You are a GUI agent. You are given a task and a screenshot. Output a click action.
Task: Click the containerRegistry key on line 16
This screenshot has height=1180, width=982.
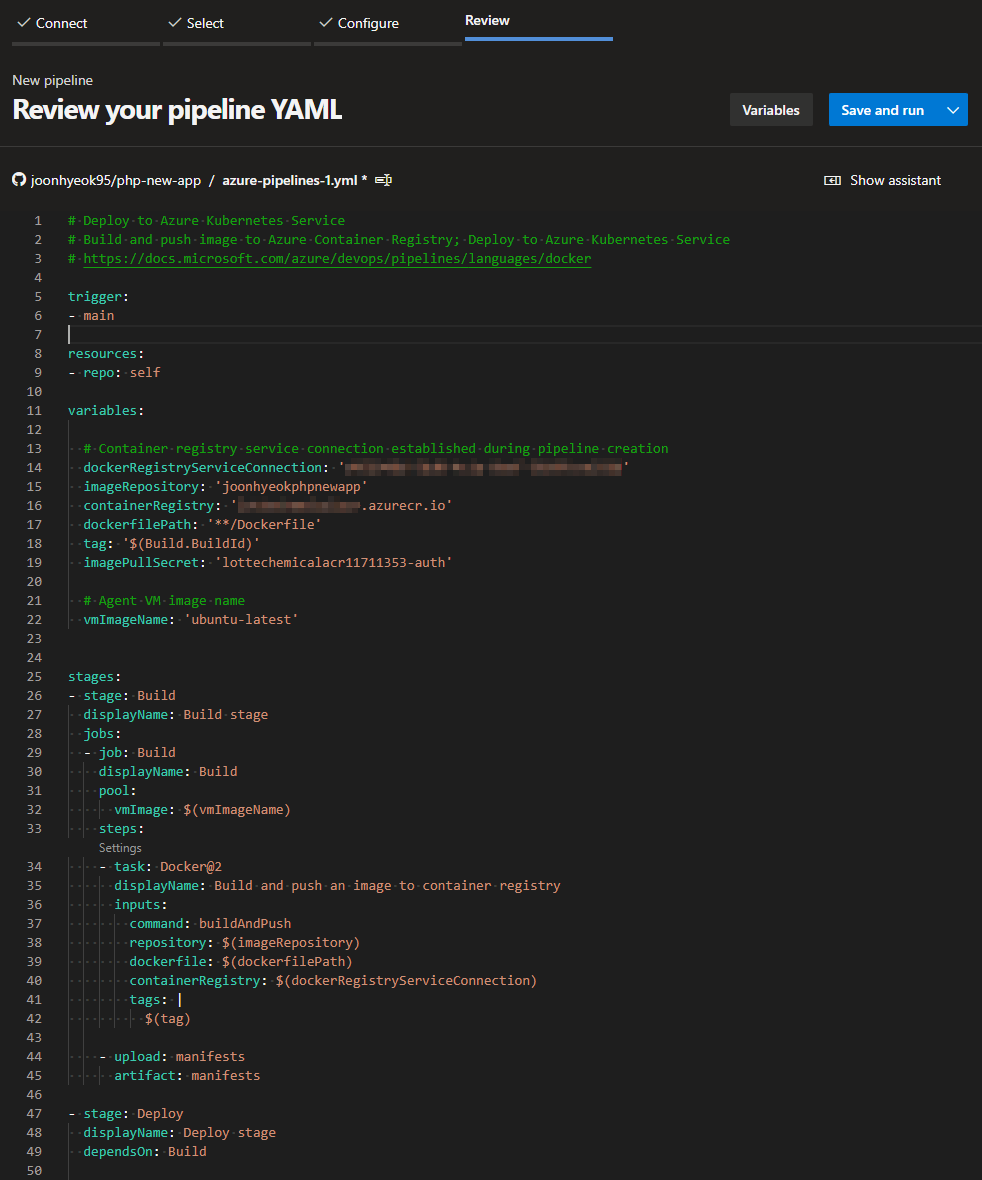149,506
